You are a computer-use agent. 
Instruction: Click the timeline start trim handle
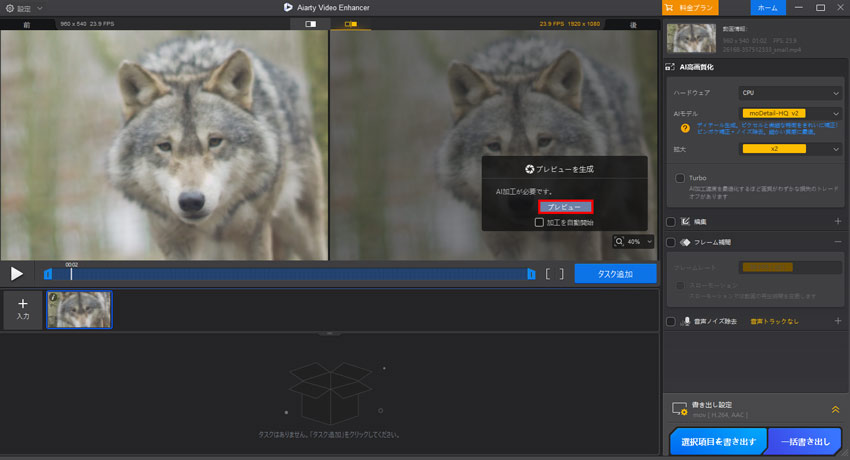click(x=48, y=274)
